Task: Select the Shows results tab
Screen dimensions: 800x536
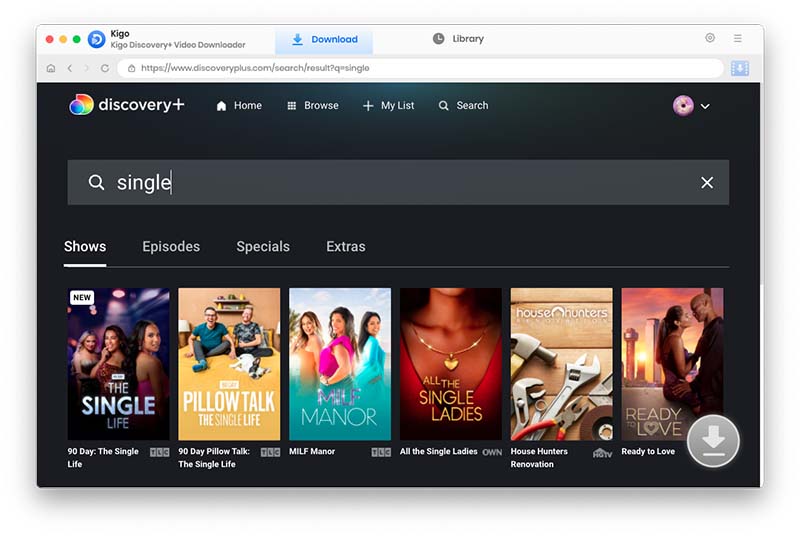Action: pyautogui.click(x=85, y=247)
